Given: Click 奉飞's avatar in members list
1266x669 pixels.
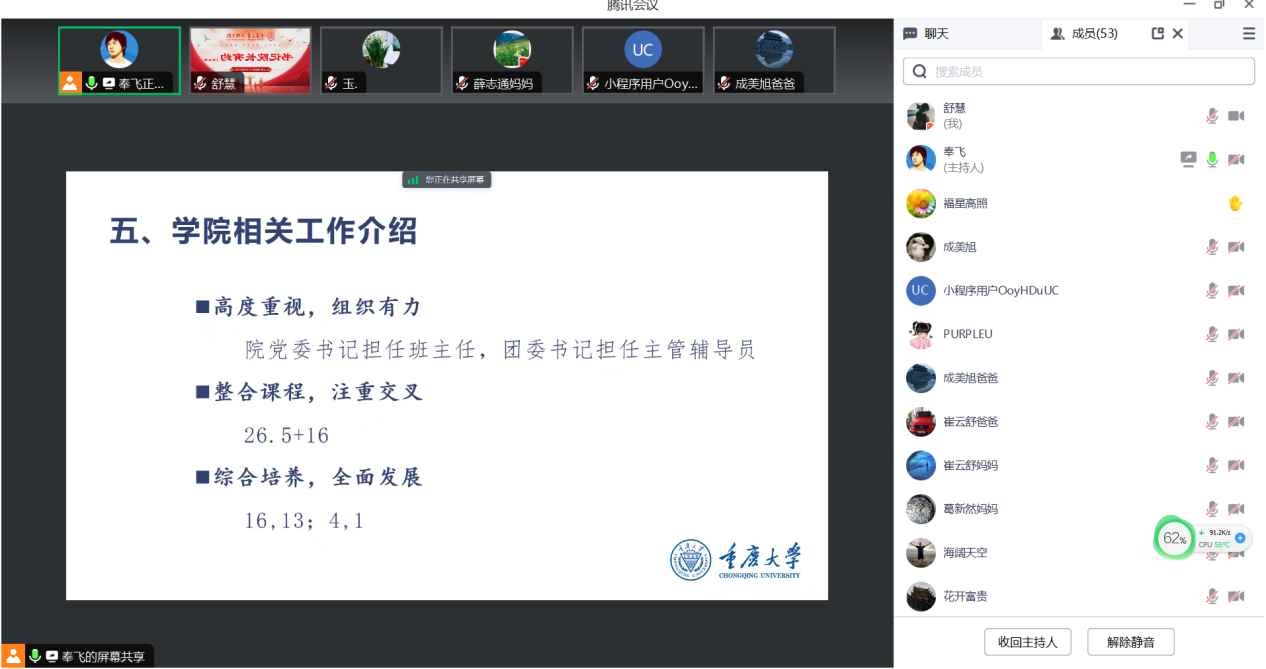Looking at the screenshot, I should tap(921, 159).
